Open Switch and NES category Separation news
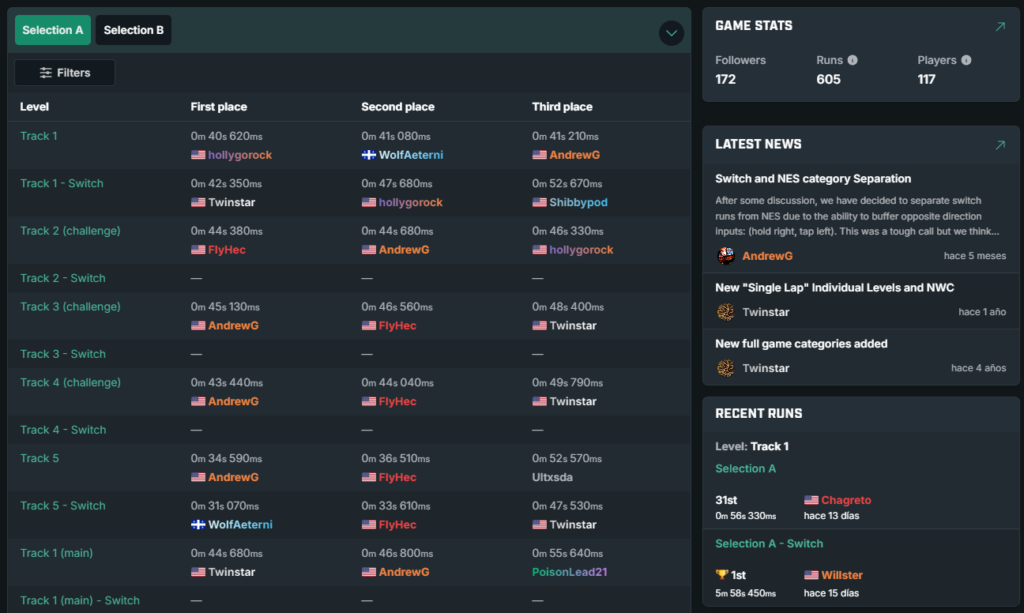Image resolution: width=1024 pixels, height=613 pixels. (x=813, y=179)
